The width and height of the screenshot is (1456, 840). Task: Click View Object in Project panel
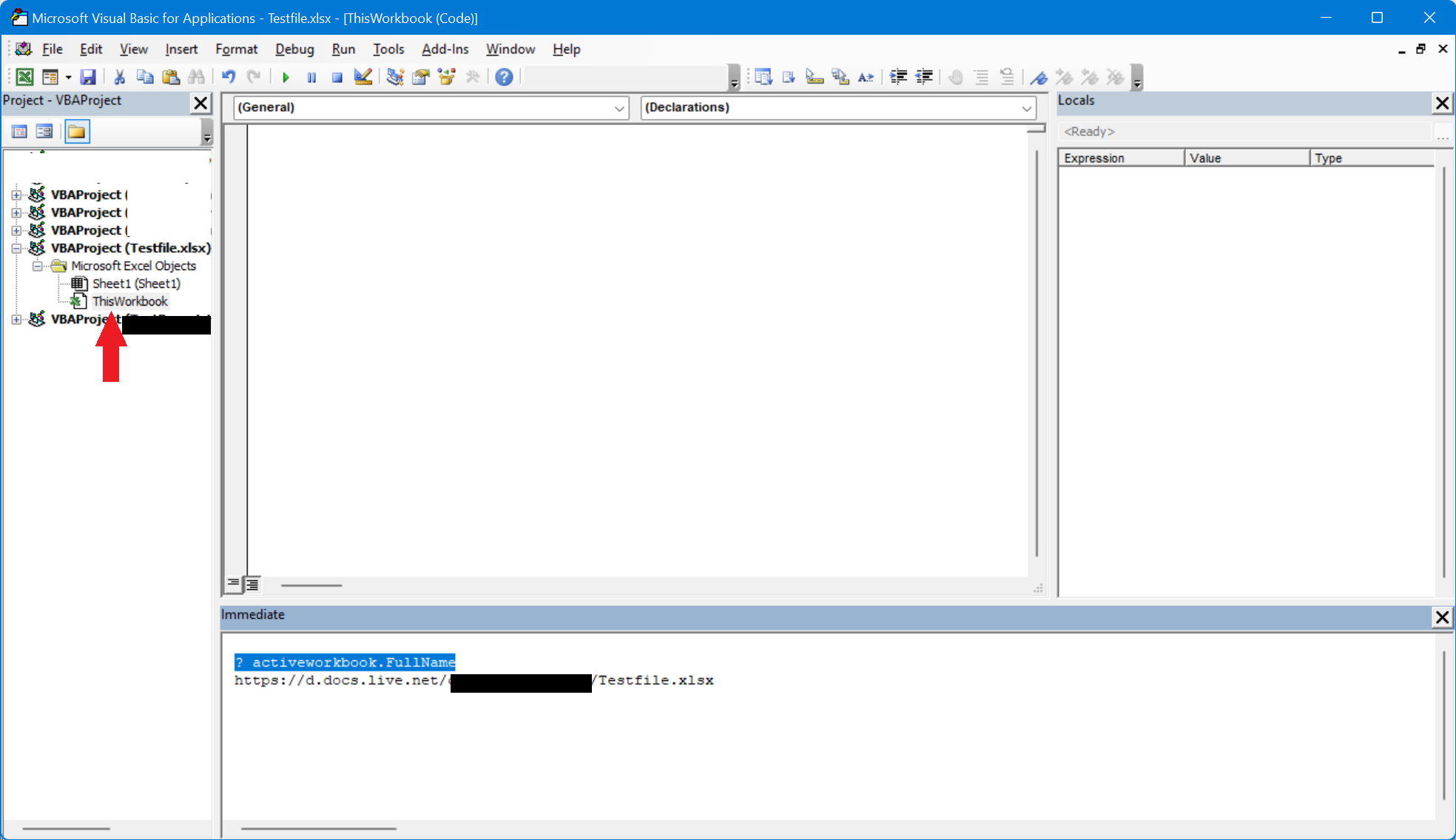point(44,132)
